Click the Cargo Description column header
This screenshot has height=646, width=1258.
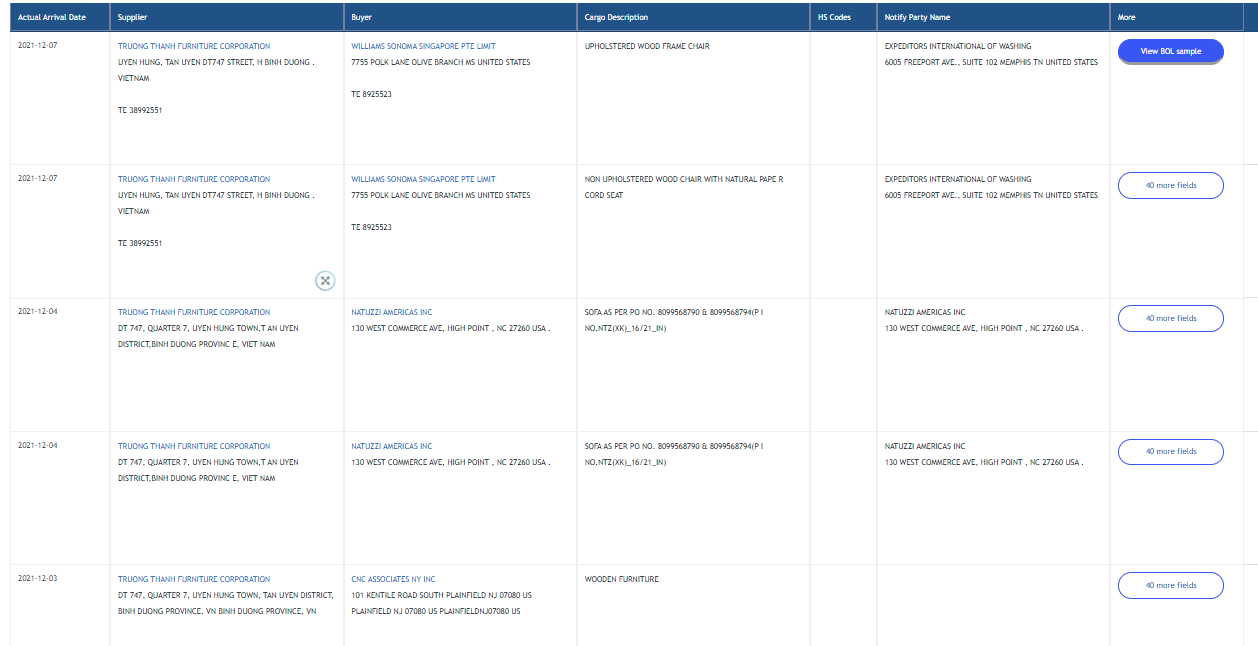pyautogui.click(x=616, y=17)
